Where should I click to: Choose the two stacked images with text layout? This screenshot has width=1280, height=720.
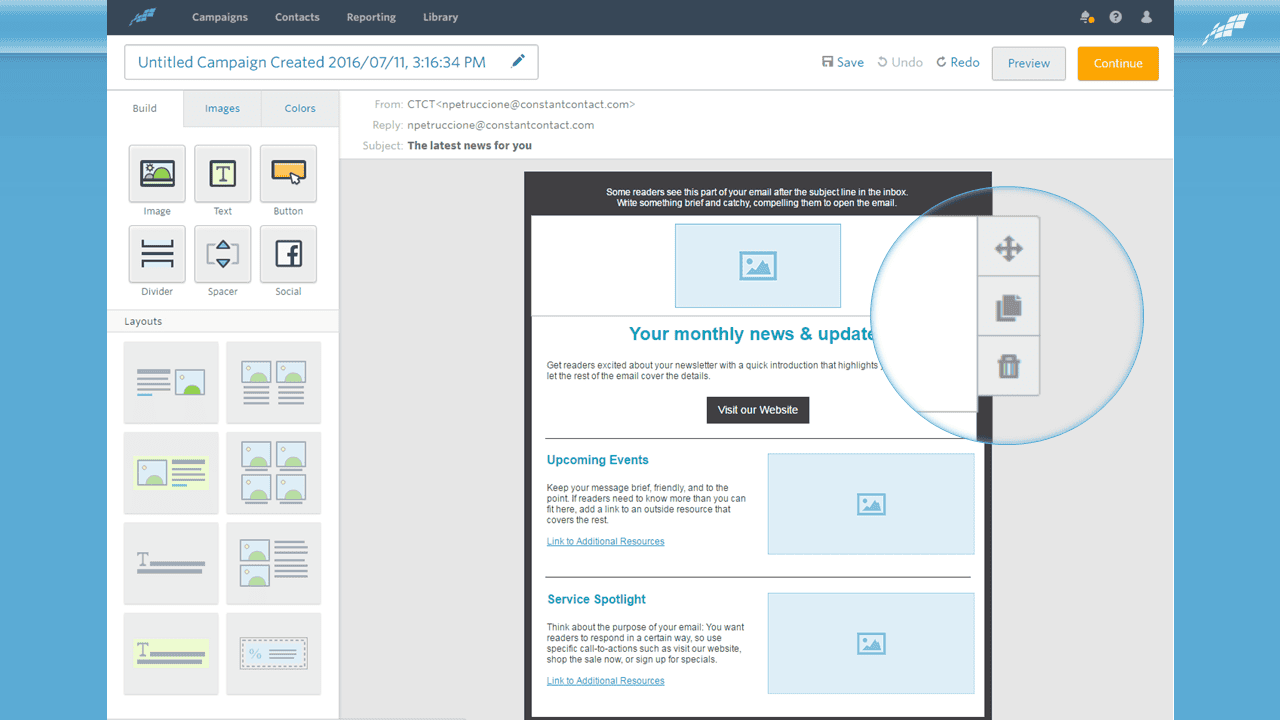coord(273,563)
